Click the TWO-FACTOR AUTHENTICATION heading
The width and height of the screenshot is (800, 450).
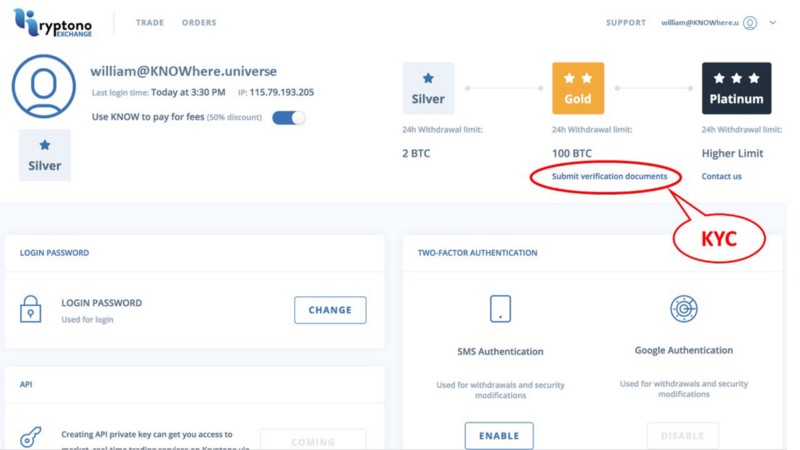point(477,253)
